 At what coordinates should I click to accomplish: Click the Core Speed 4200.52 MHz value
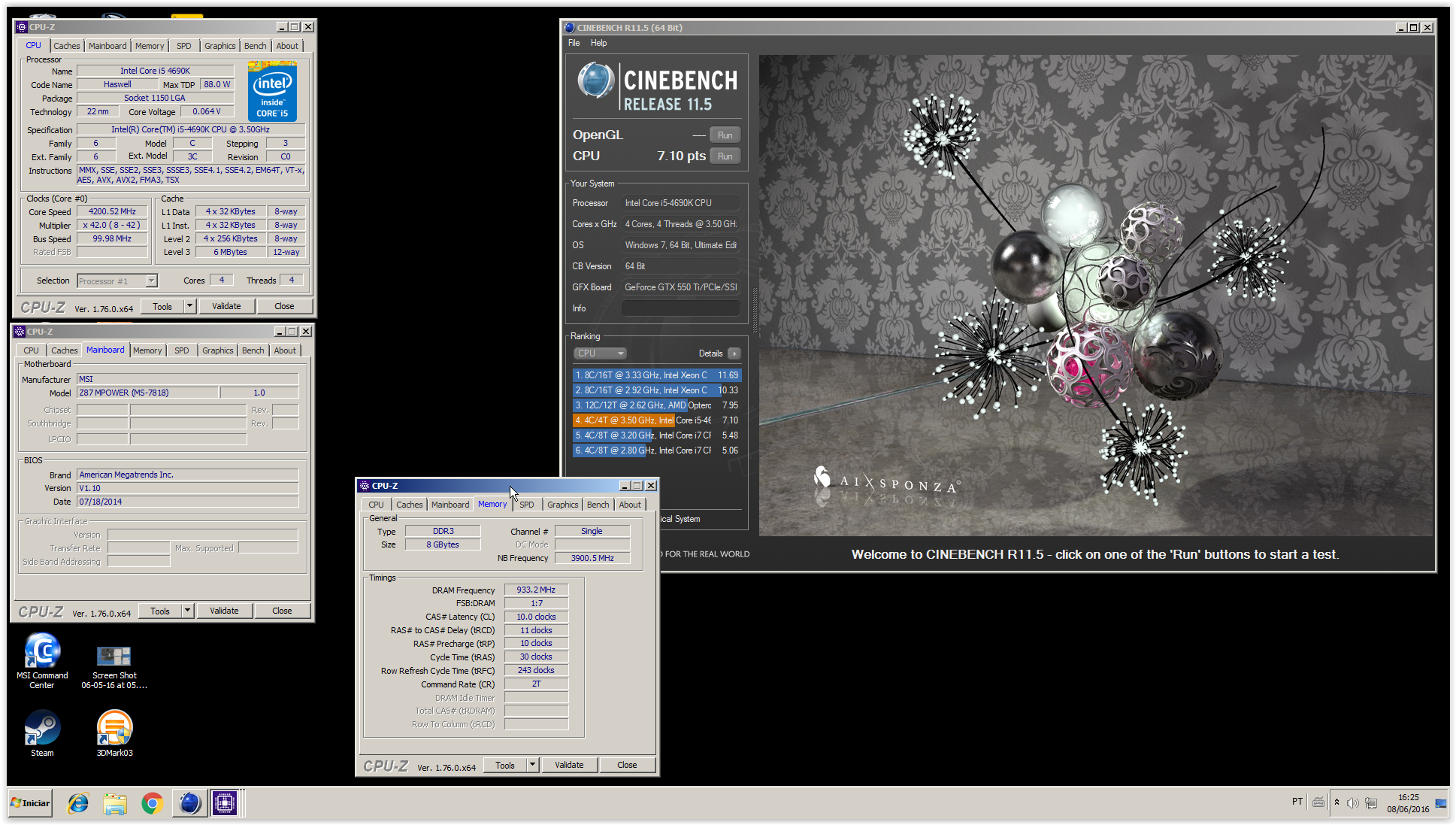(x=112, y=212)
